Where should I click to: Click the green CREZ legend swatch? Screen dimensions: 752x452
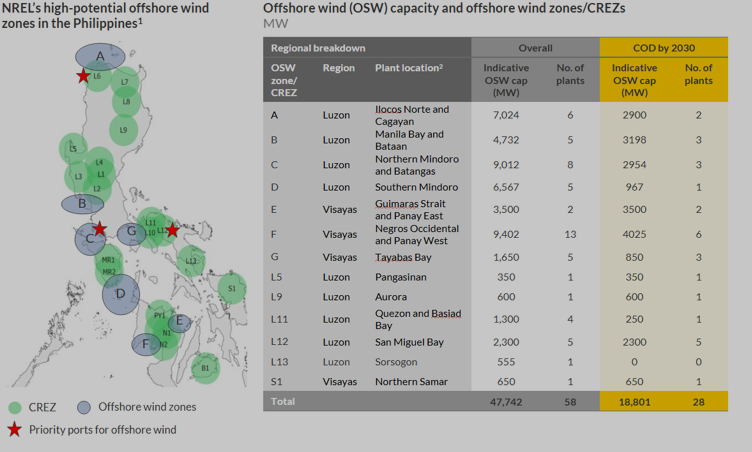click(14, 407)
